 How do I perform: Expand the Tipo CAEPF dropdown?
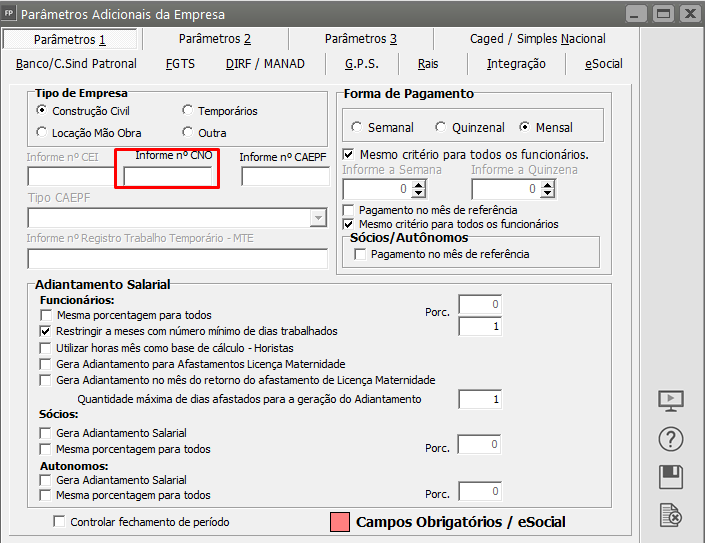(x=318, y=218)
